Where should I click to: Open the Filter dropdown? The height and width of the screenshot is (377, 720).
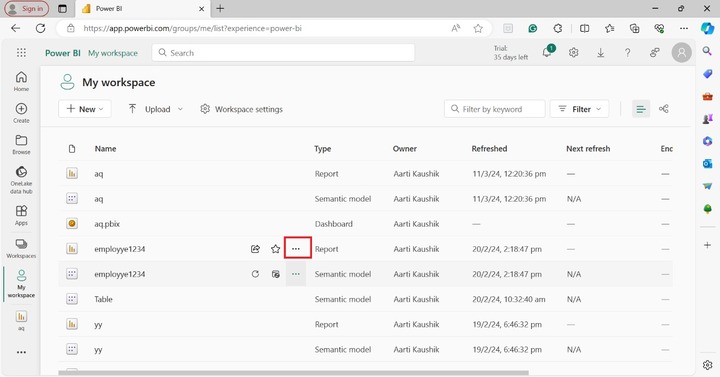[579, 109]
